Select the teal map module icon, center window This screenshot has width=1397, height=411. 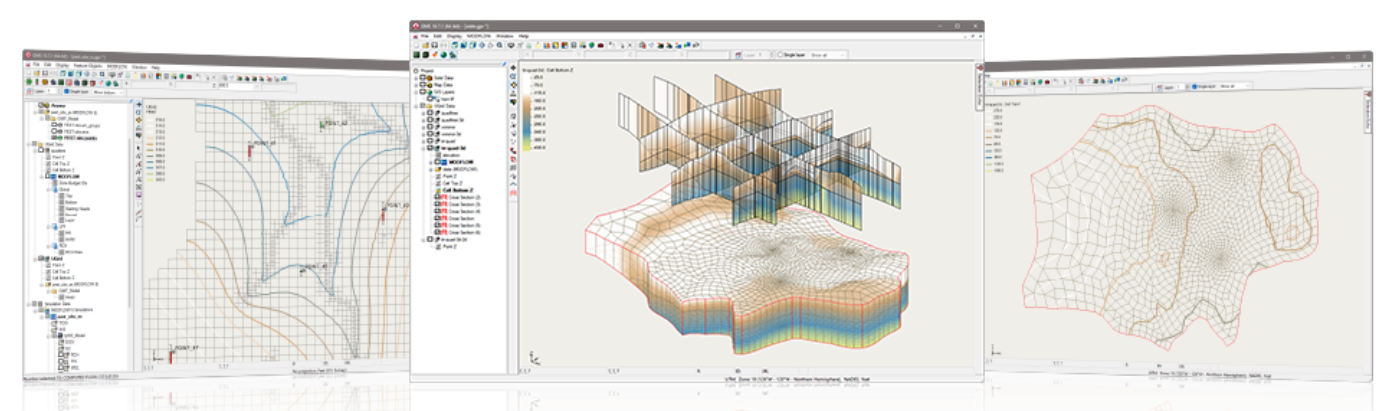coord(452,55)
